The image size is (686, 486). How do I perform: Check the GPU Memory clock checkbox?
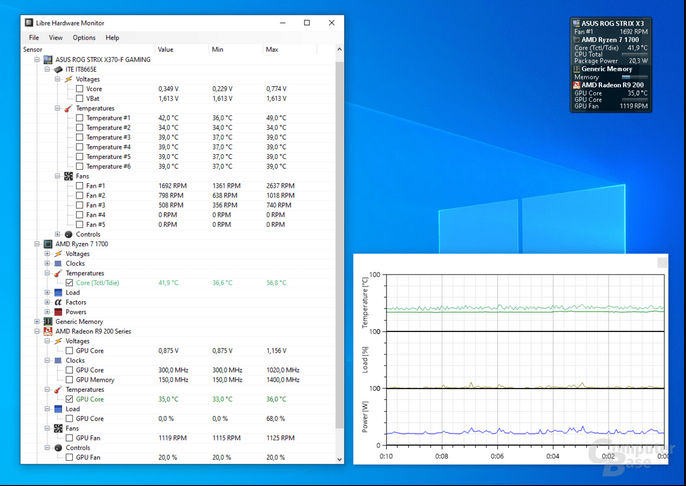[69, 380]
